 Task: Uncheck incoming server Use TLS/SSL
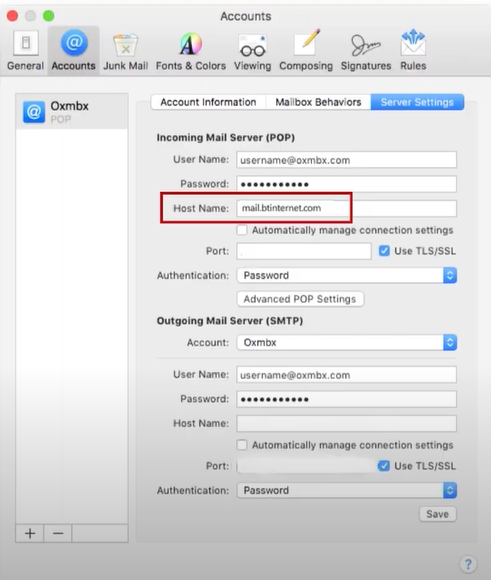(384, 251)
